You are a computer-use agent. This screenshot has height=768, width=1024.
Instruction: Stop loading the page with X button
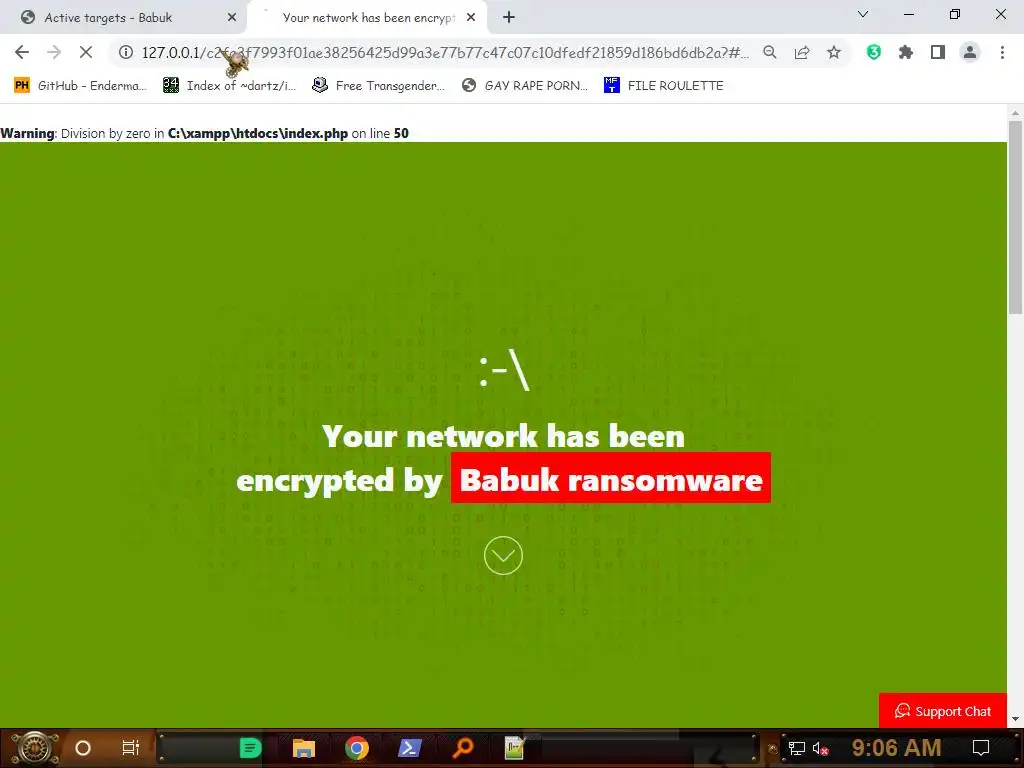pyautogui.click(x=86, y=53)
